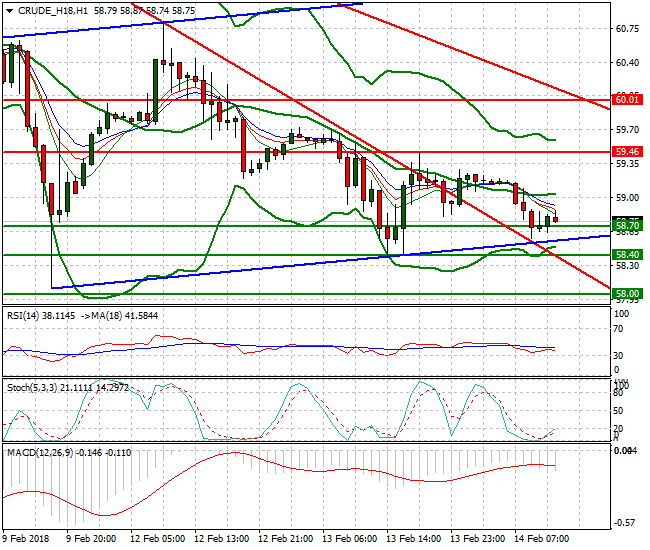Select the green 58.70 support label
Screen dimensions: 650x550
tap(627, 225)
